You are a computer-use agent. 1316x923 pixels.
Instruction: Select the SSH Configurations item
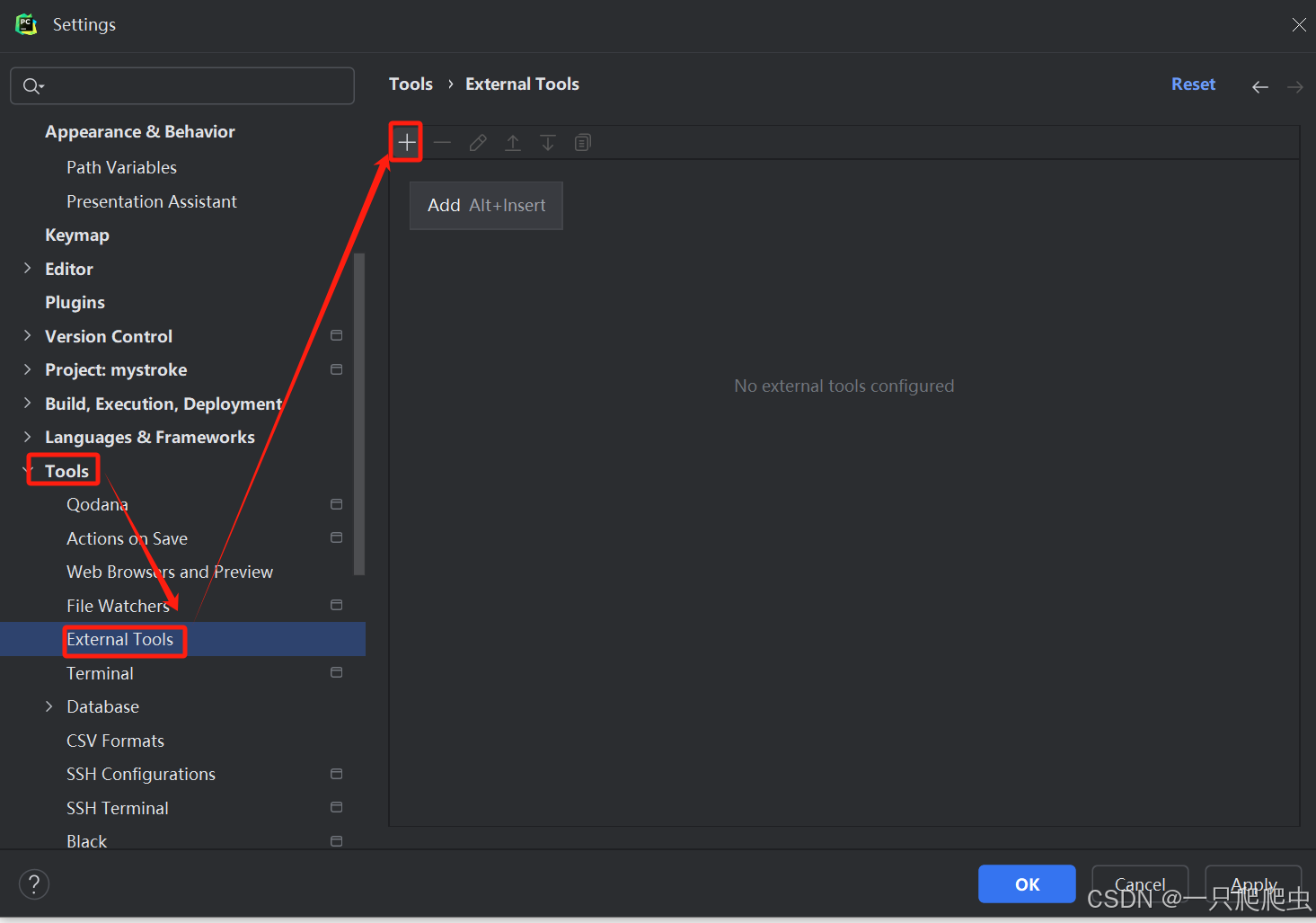point(141,774)
